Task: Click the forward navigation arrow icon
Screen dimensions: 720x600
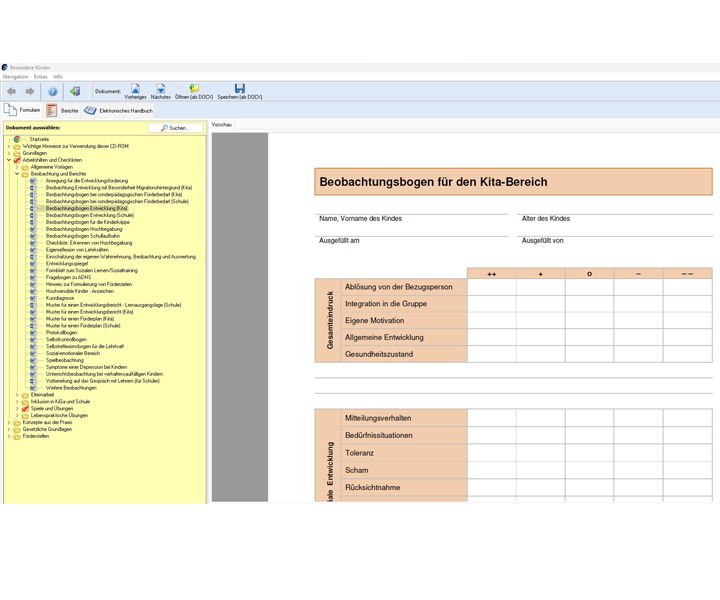Action: pos(30,91)
